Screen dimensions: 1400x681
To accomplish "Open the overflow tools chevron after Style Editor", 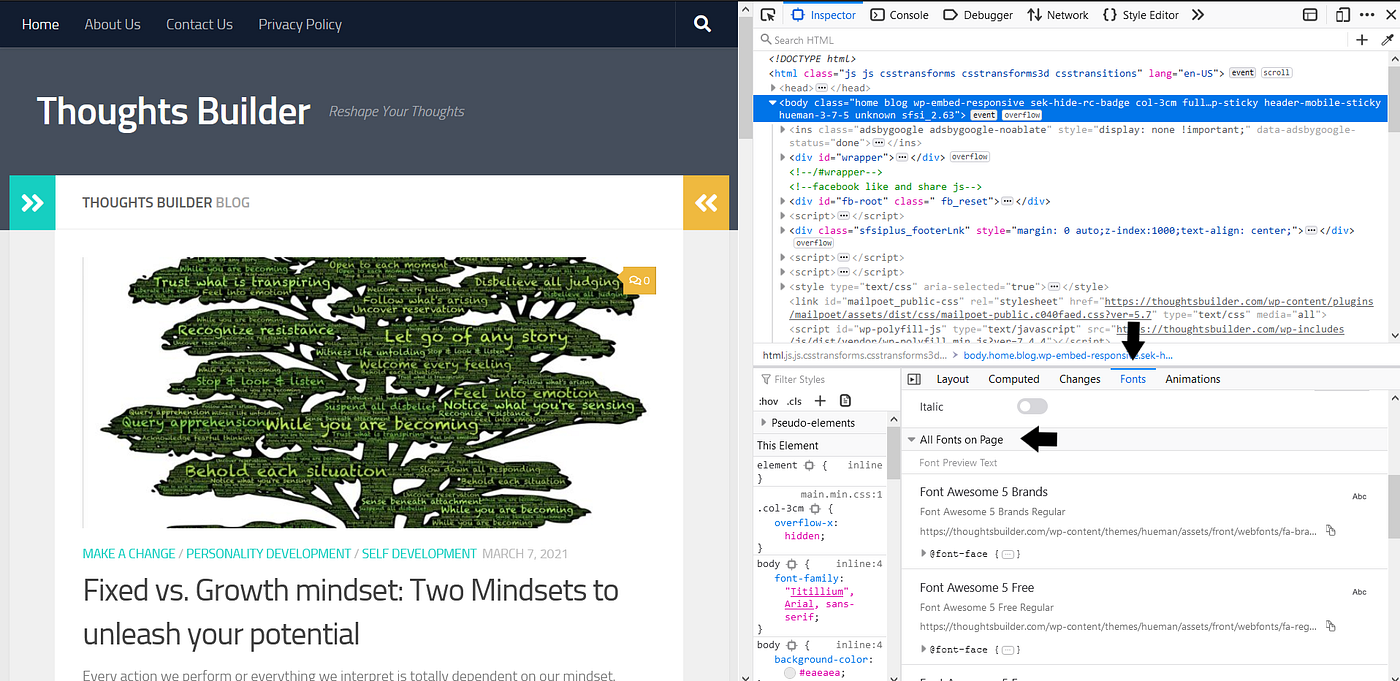I will 1198,15.
